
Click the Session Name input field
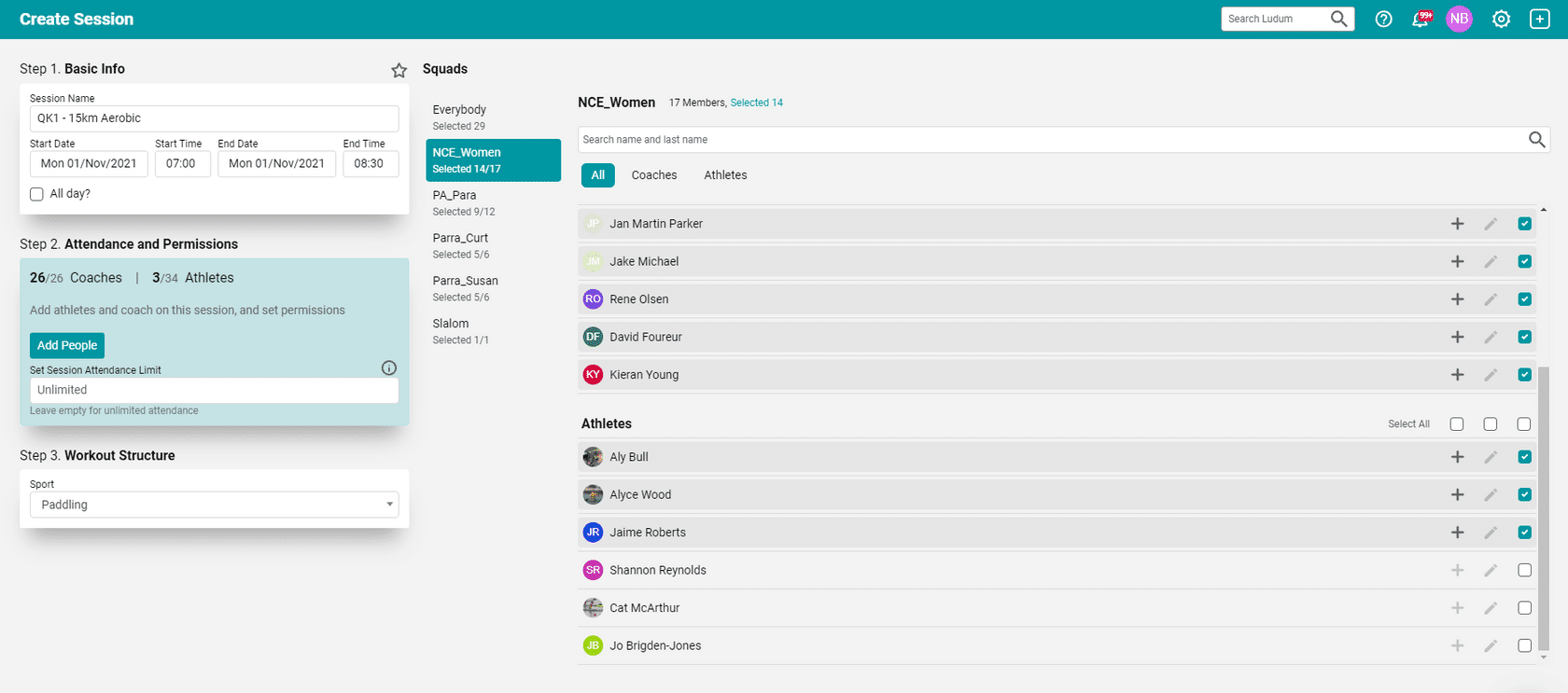(214, 118)
